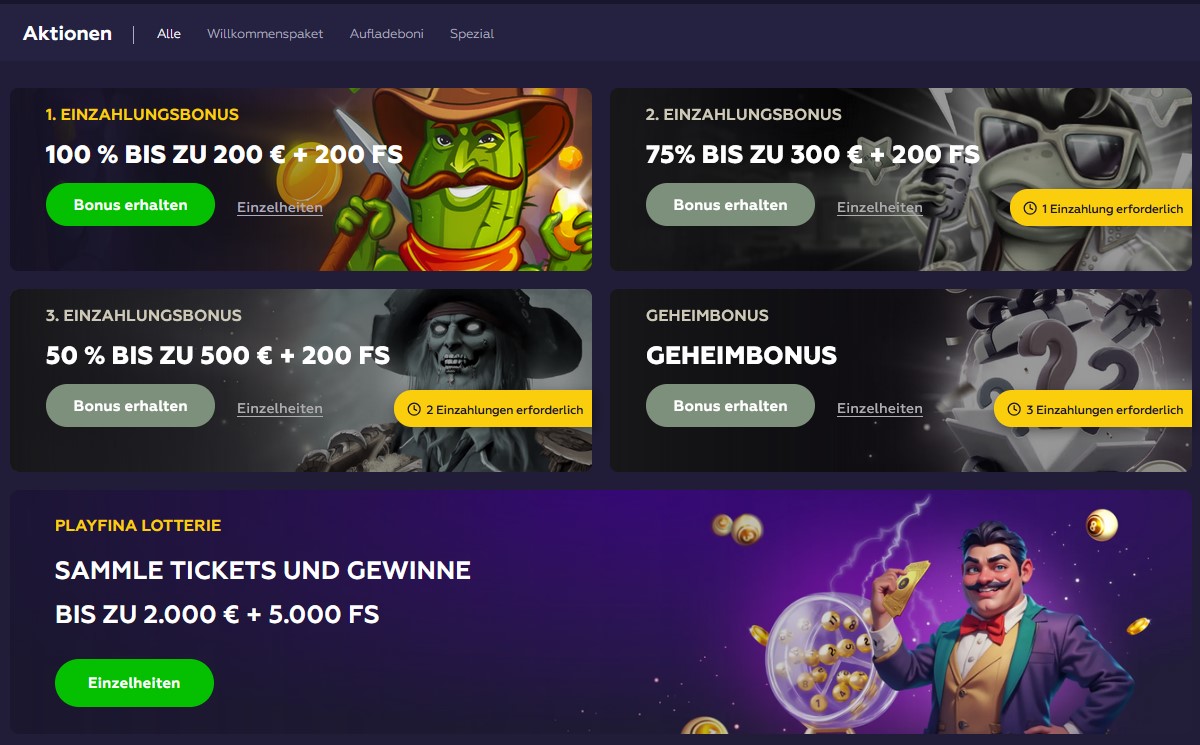This screenshot has width=1200, height=745.
Task: Click the green Einzelheiten button for Playfina Lotterie
Action: click(x=134, y=683)
